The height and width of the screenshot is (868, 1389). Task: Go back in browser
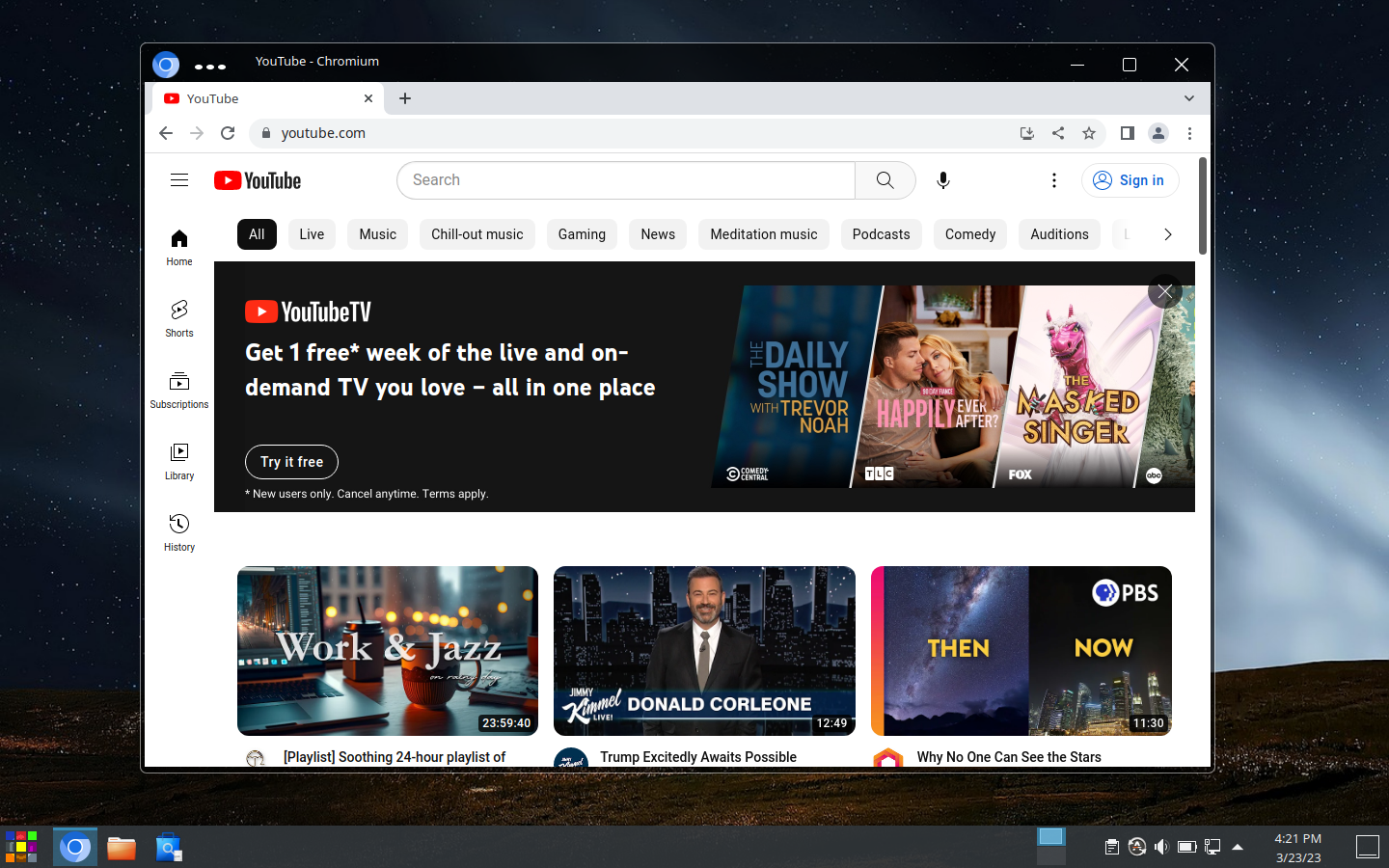coord(166,133)
